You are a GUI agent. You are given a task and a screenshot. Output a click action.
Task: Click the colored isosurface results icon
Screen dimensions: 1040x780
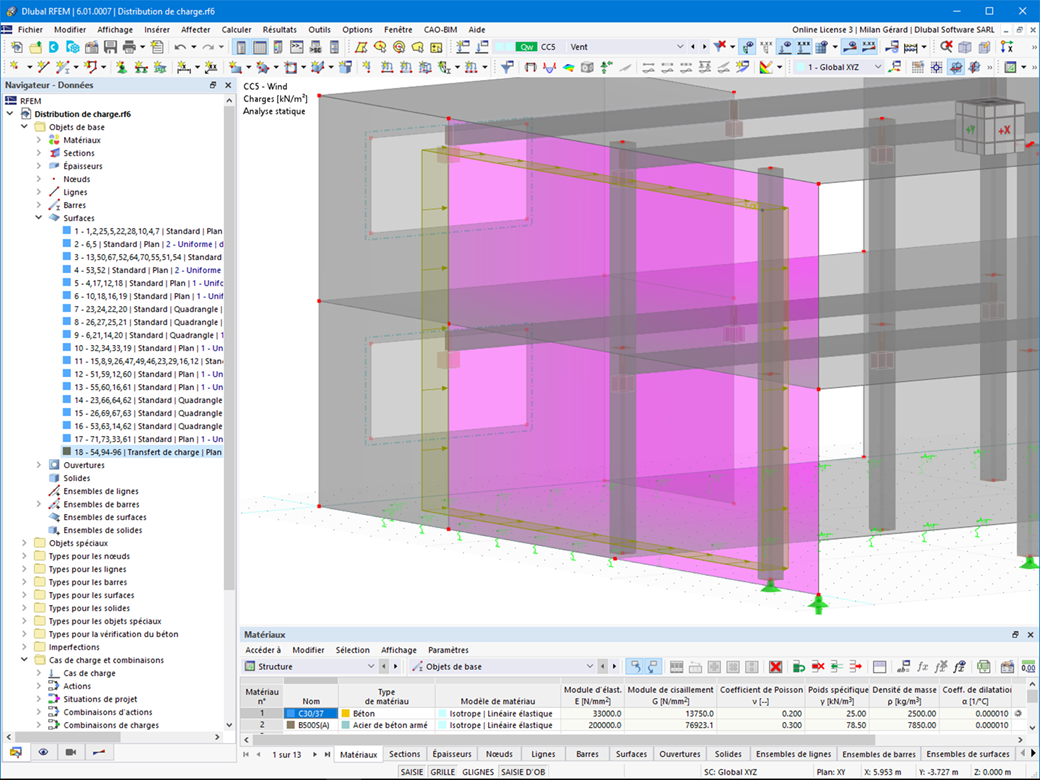(x=568, y=67)
